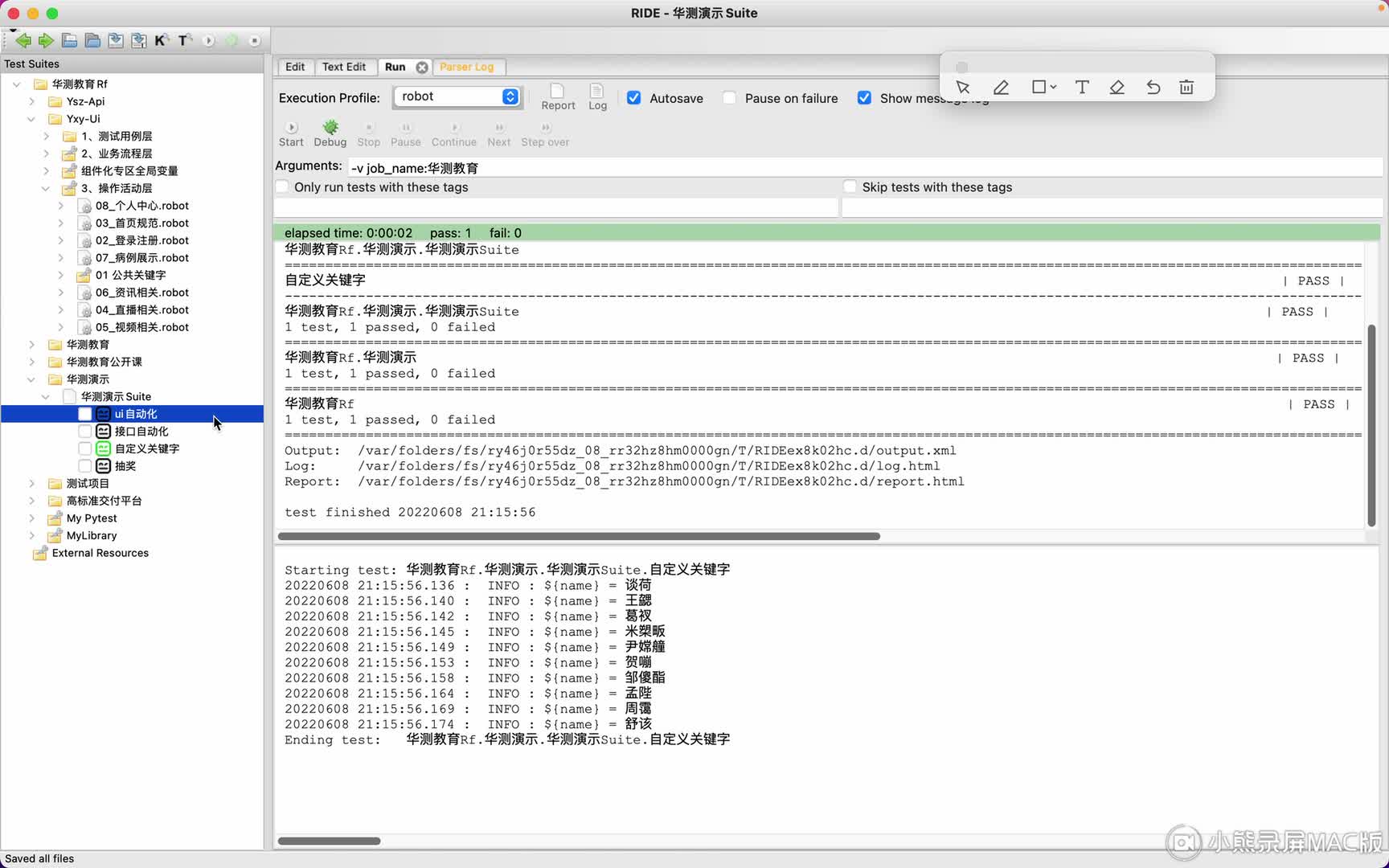Expand the 1、测试用例层 folder
The height and width of the screenshot is (868, 1389).
tap(46, 137)
